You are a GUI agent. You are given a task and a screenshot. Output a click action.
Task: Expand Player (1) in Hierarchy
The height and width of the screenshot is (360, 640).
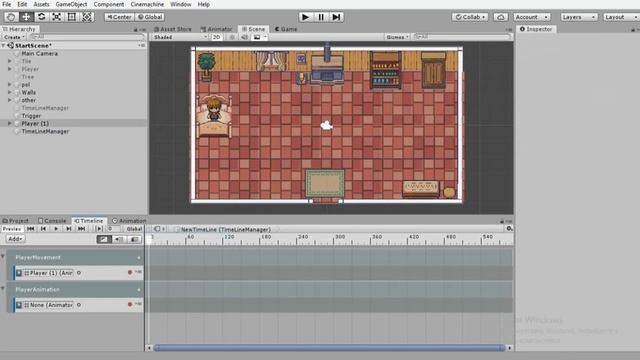click(x=10, y=123)
